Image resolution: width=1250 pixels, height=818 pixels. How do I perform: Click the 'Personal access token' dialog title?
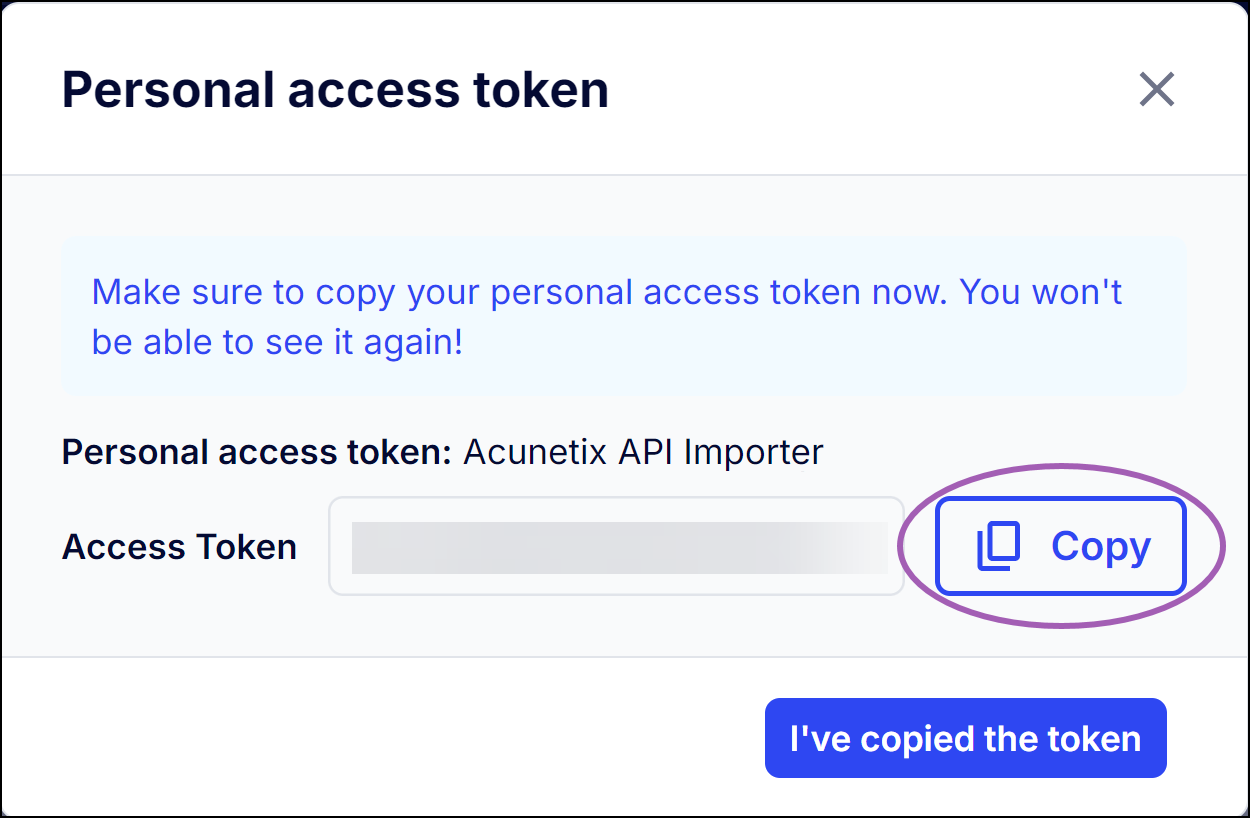pos(335,90)
